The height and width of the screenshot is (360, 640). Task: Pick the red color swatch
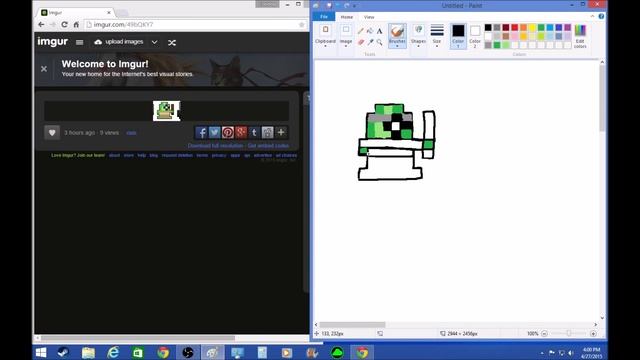(515, 27)
